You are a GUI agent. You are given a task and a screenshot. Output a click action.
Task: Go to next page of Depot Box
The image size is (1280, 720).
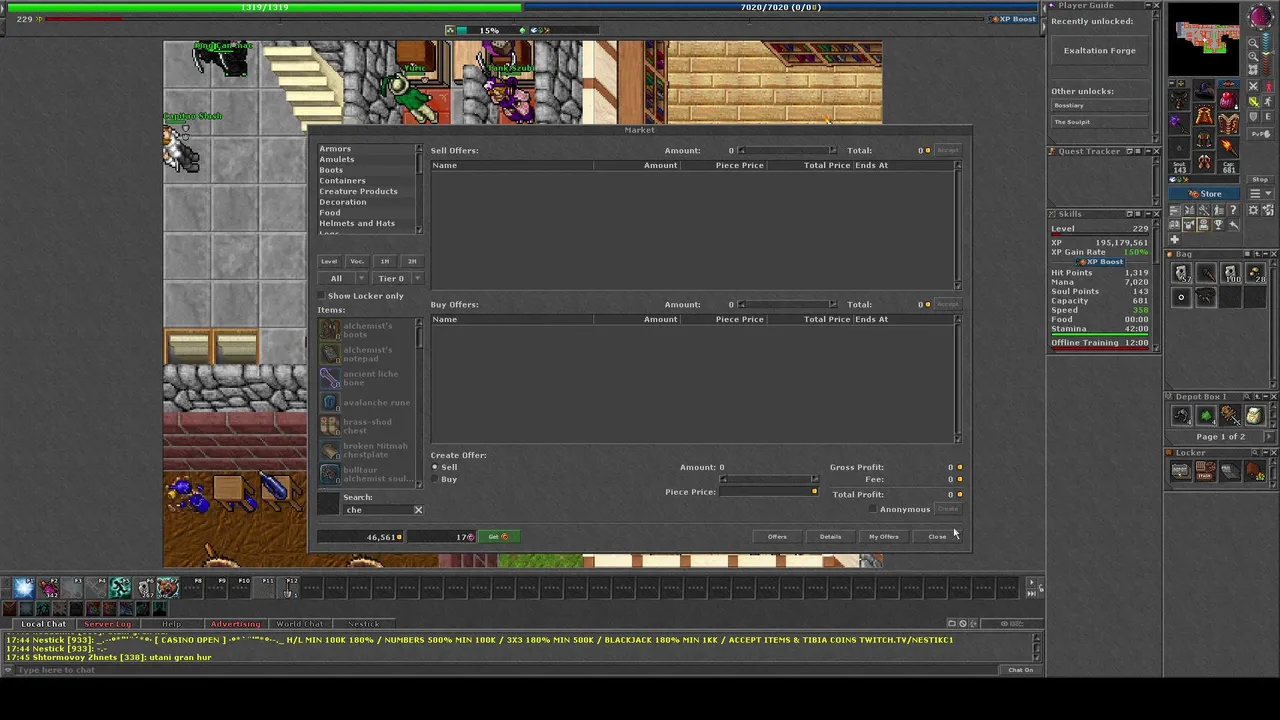[1269, 436]
